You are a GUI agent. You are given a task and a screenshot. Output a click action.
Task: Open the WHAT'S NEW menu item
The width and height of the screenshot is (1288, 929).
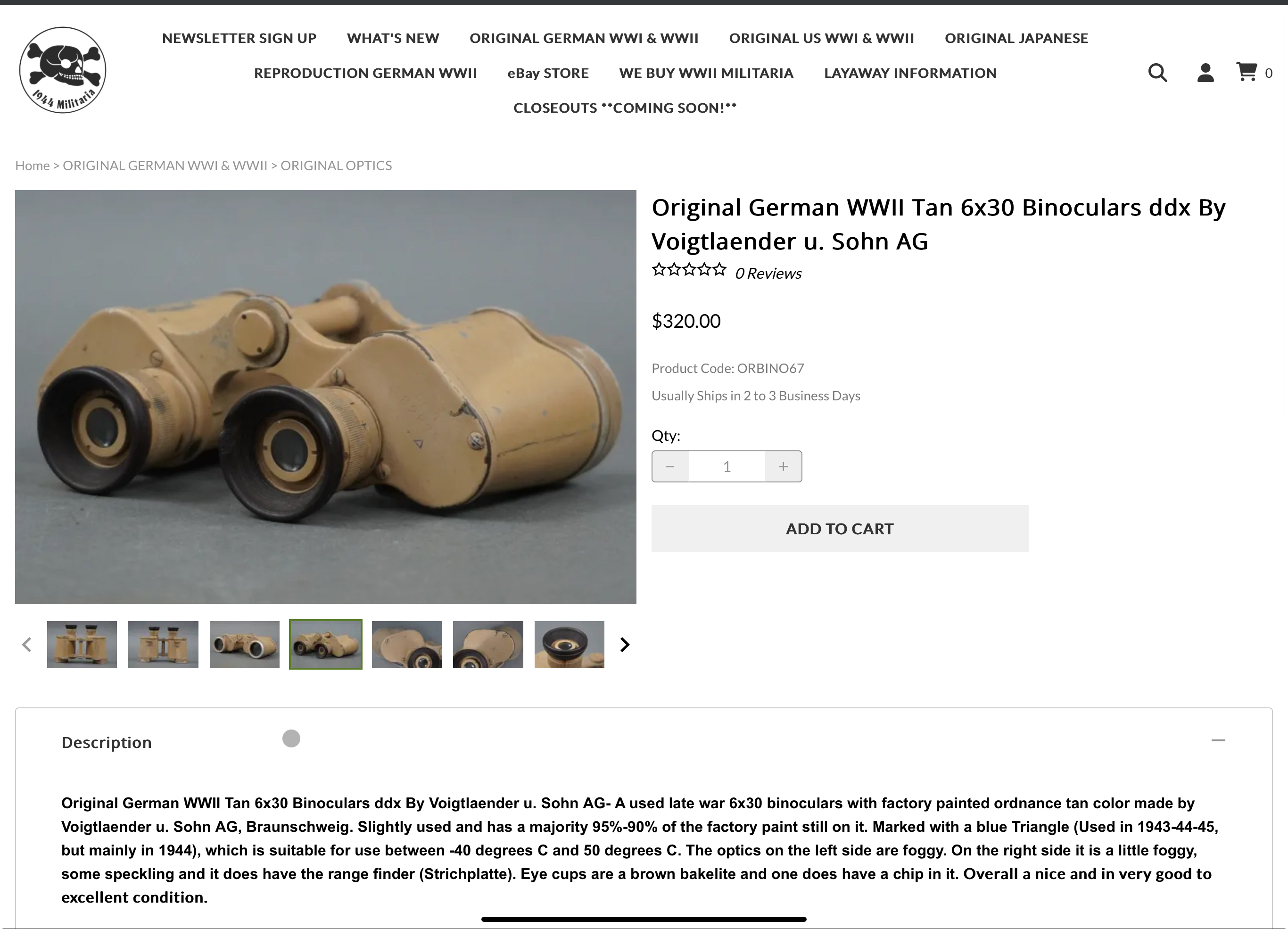pyautogui.click(x=393, y=38)
